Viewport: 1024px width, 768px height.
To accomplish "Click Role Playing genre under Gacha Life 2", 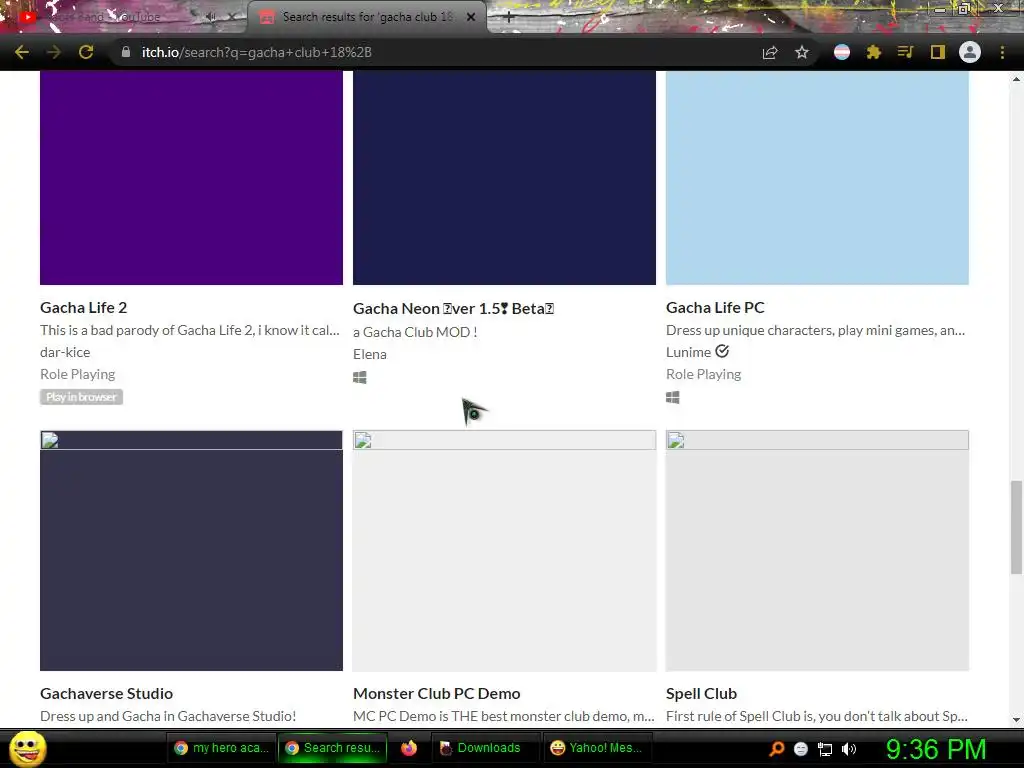I will [78, 374].
